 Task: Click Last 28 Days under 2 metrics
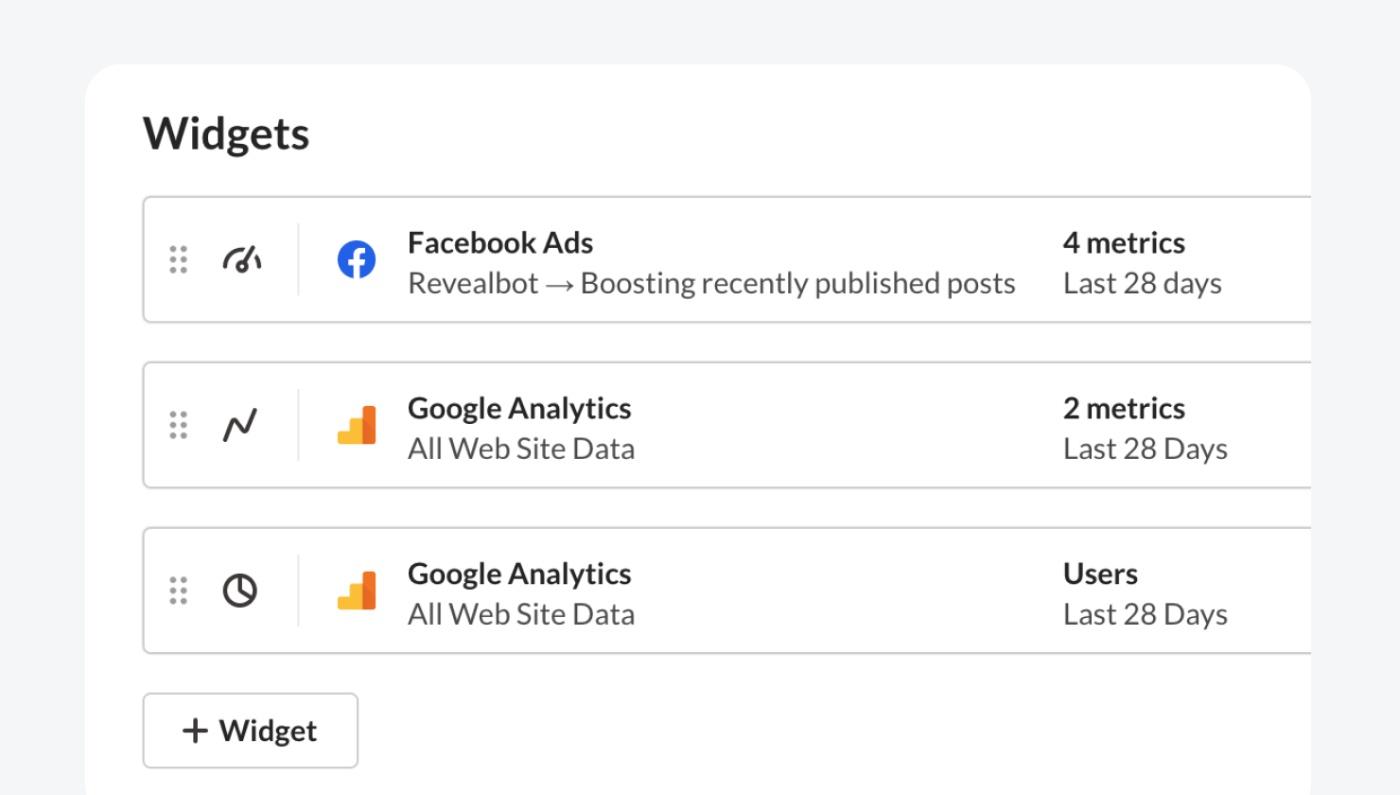1145,449
